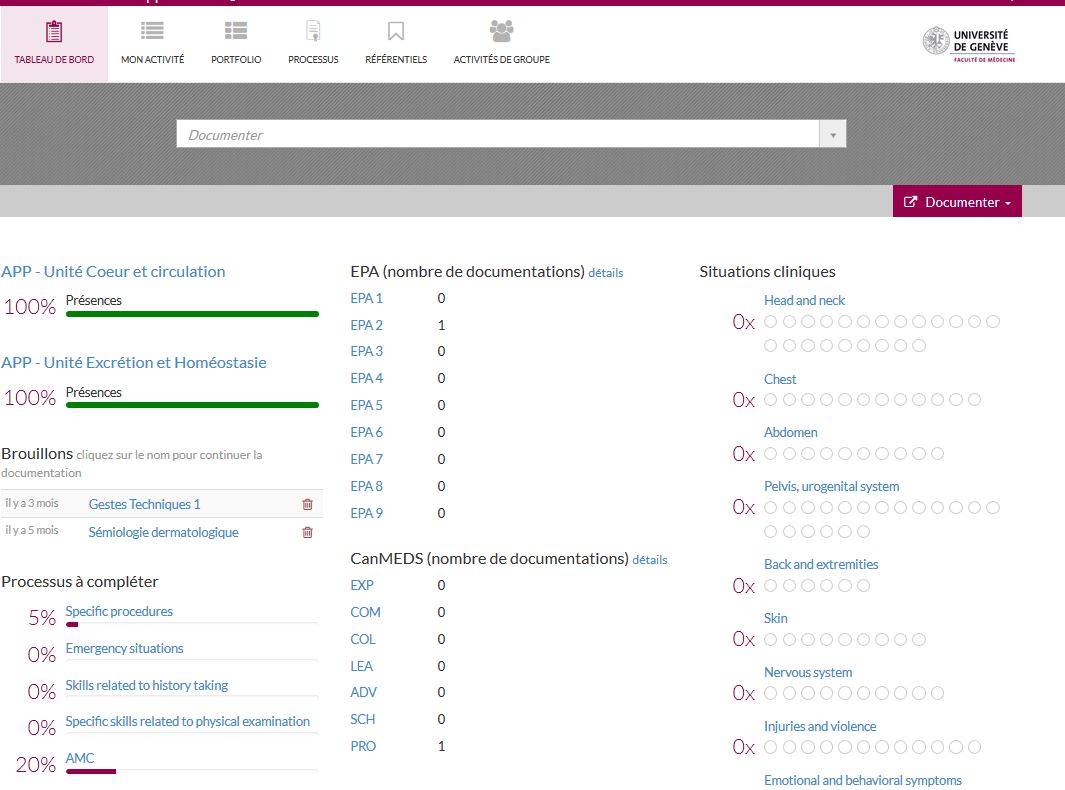Click the Activités de groupe people icon

(501, 31)
